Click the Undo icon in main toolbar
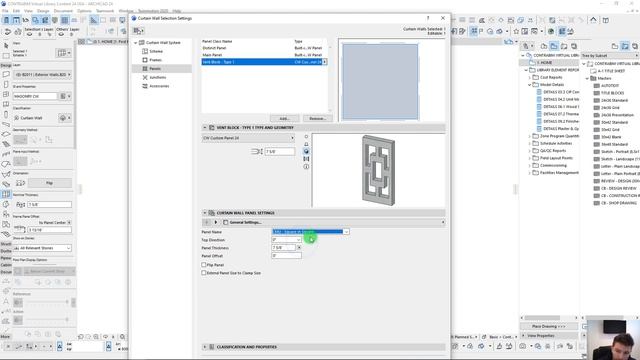Image resolution: width=640 pixels, height=360 pixels. click(x=8, y=32)
